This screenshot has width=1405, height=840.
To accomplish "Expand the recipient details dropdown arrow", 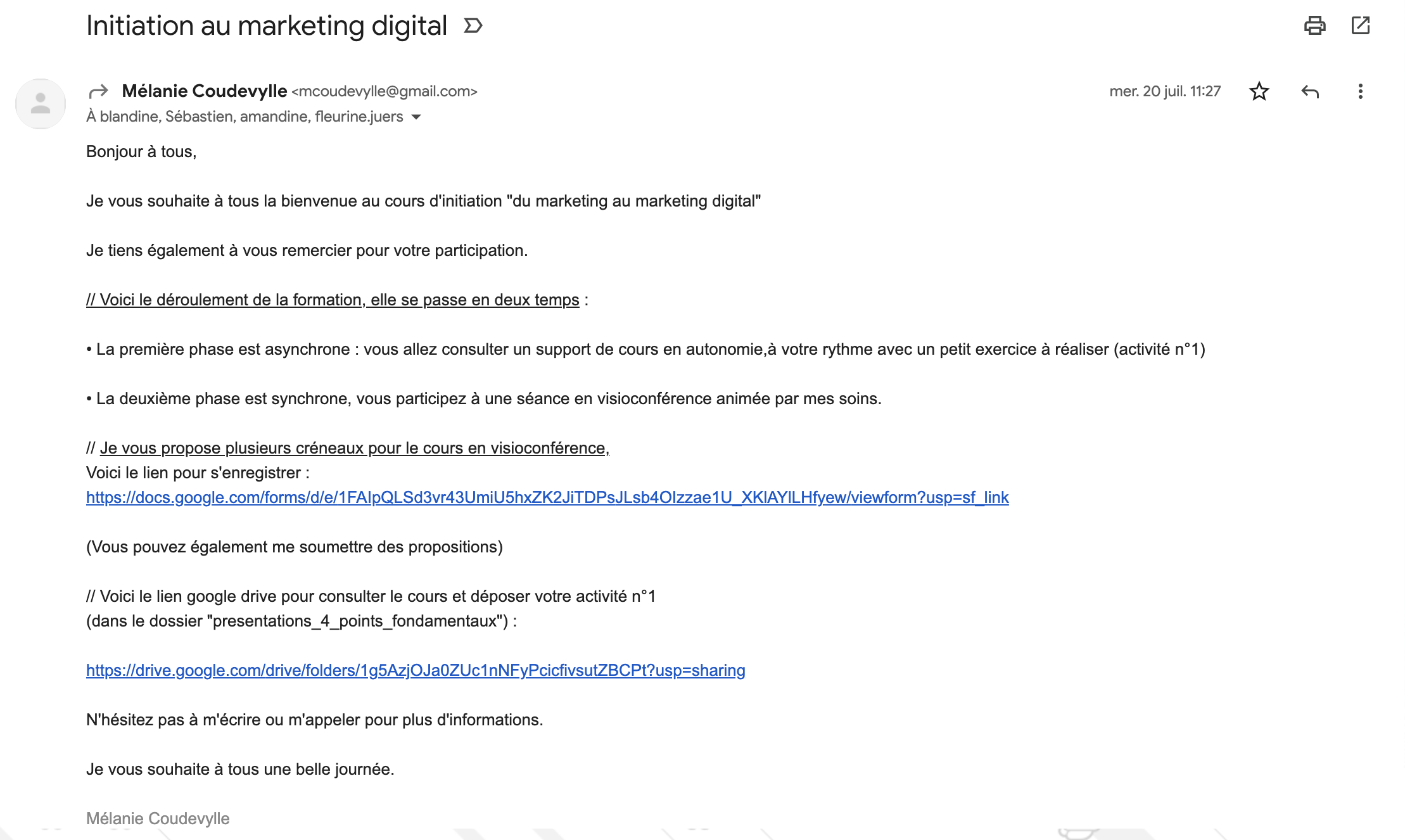I will (x=416, y=117).
